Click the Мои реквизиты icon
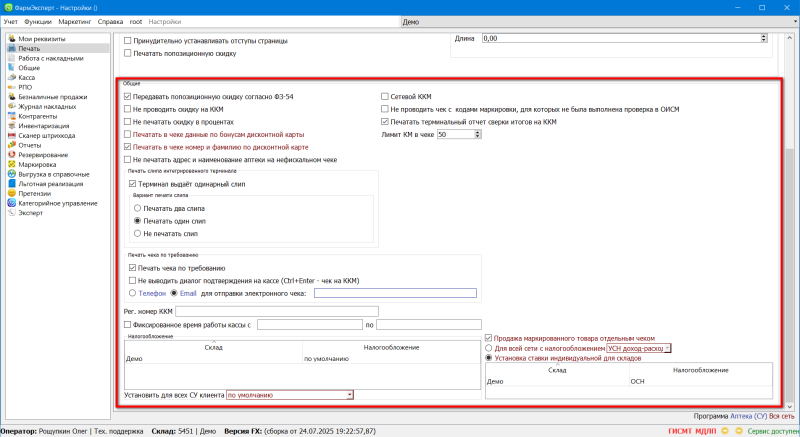Viewport: 800px width, 437px height. point(10,38)
